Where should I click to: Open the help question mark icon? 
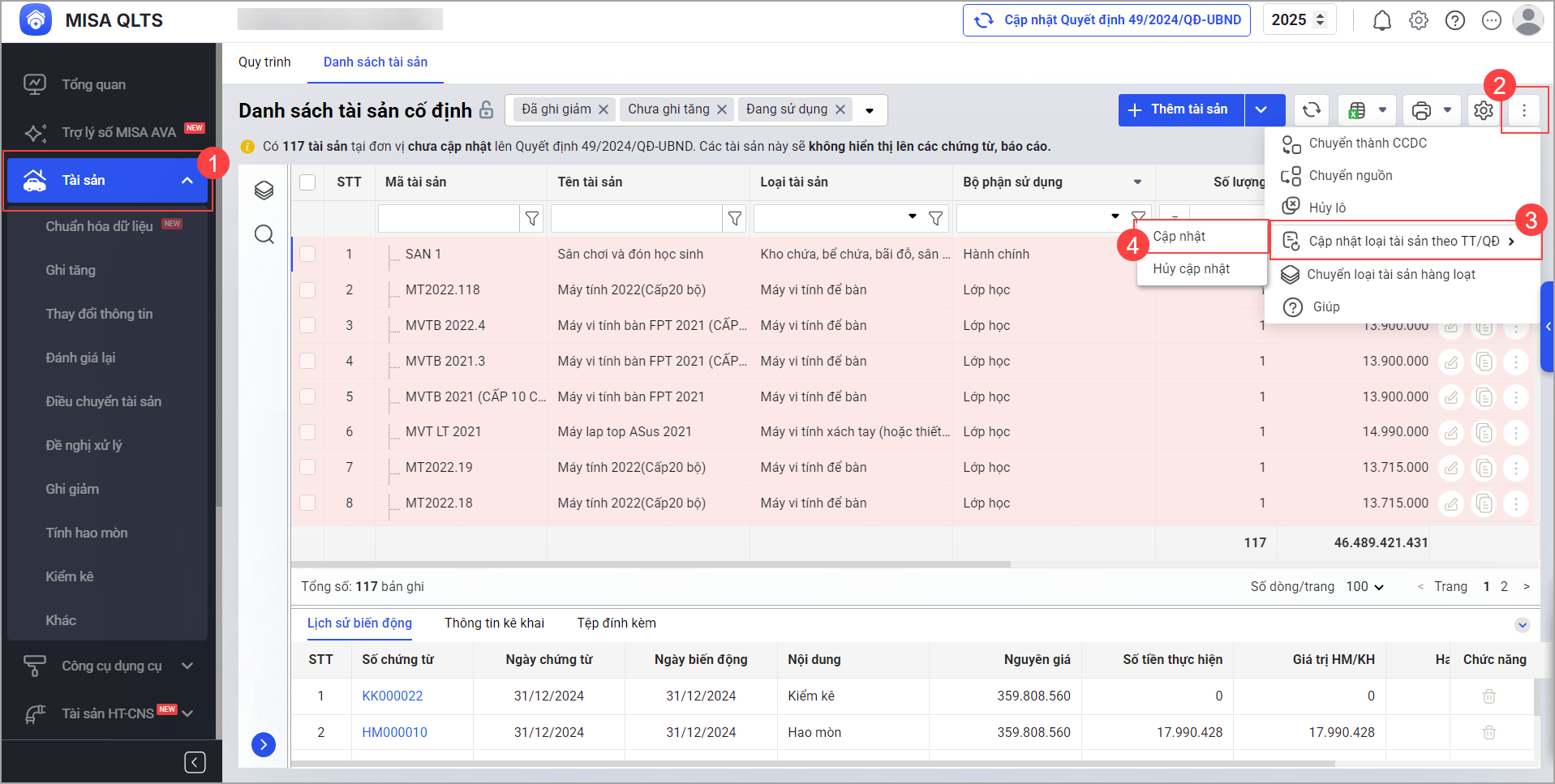click(1454, 20)
